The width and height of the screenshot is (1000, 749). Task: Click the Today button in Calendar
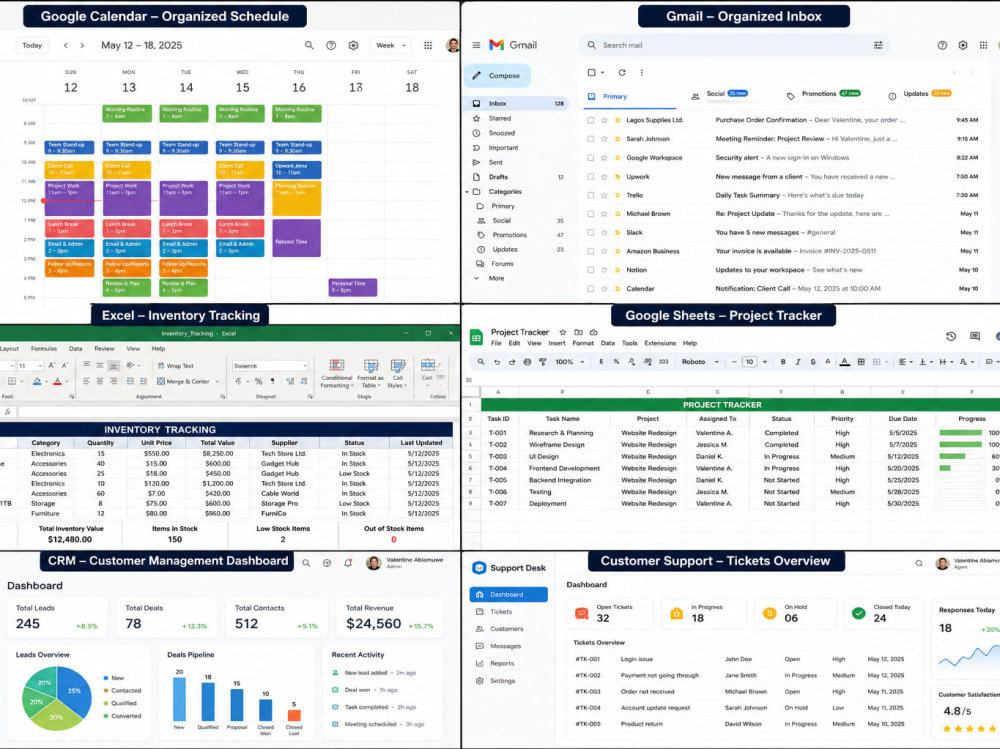[x=32, y=45]
